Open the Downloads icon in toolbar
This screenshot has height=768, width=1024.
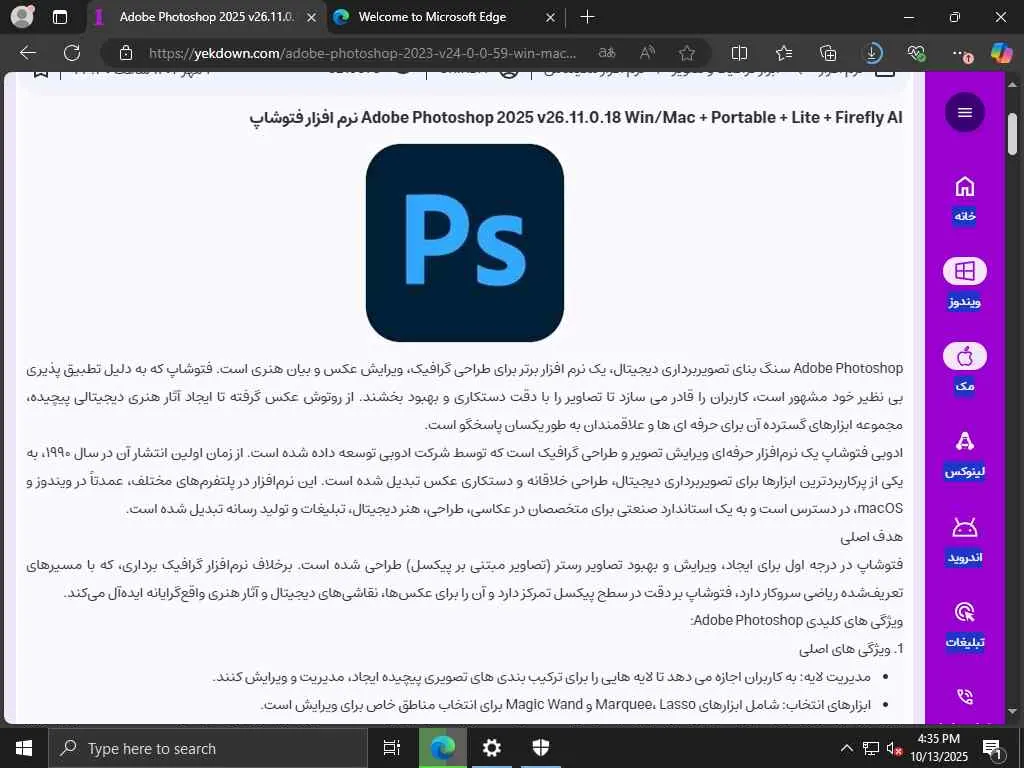click(x=872, y=53)
